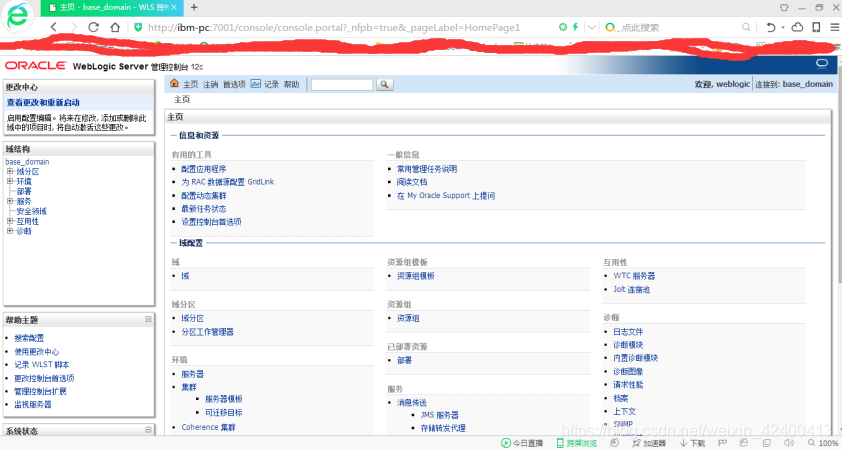Click the 跨屏浏览 phone icon in the status bar
842x449 pixels.
click(x=560, y=443)
